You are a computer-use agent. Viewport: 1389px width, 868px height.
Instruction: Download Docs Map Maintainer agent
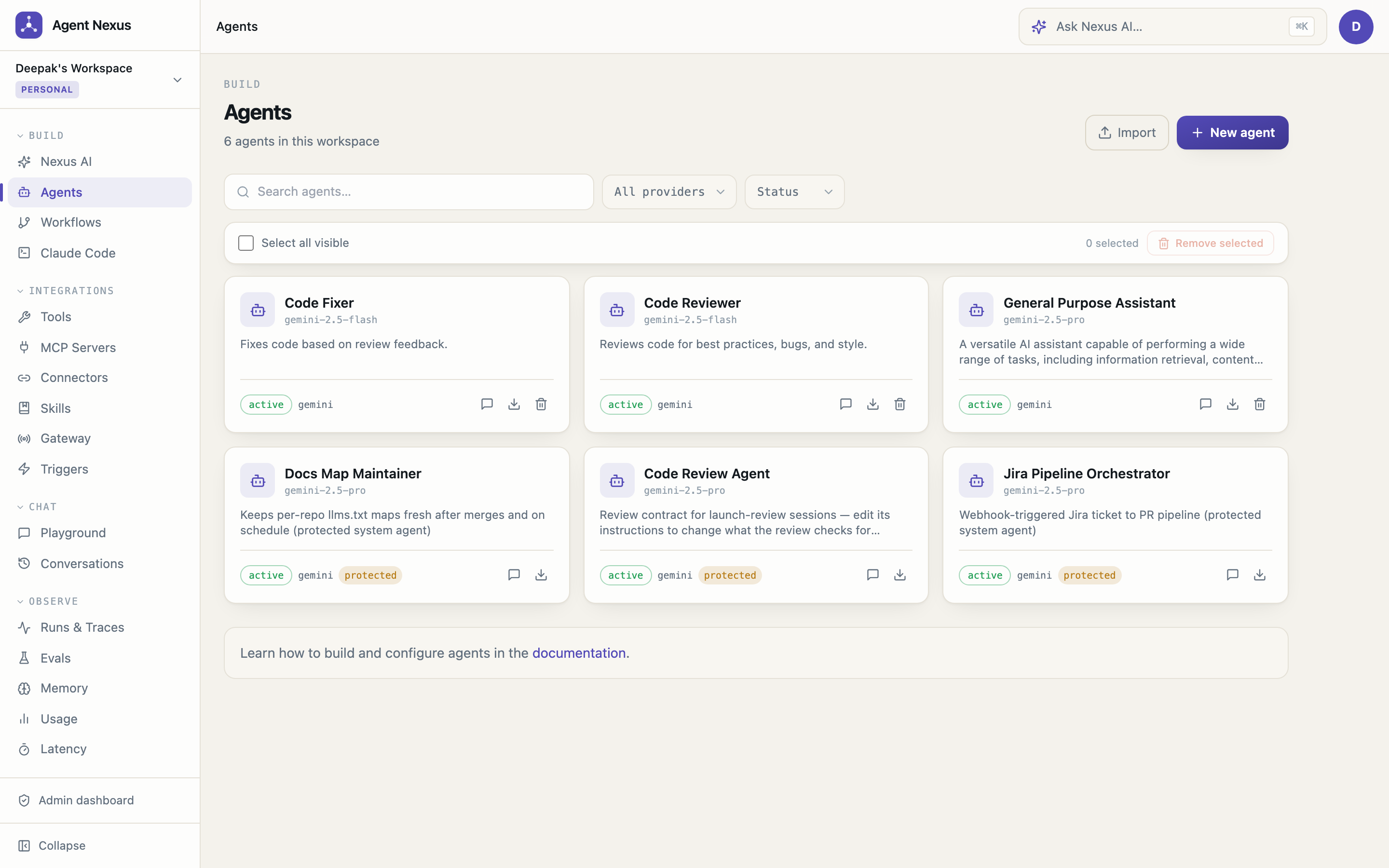pos(541,575)
